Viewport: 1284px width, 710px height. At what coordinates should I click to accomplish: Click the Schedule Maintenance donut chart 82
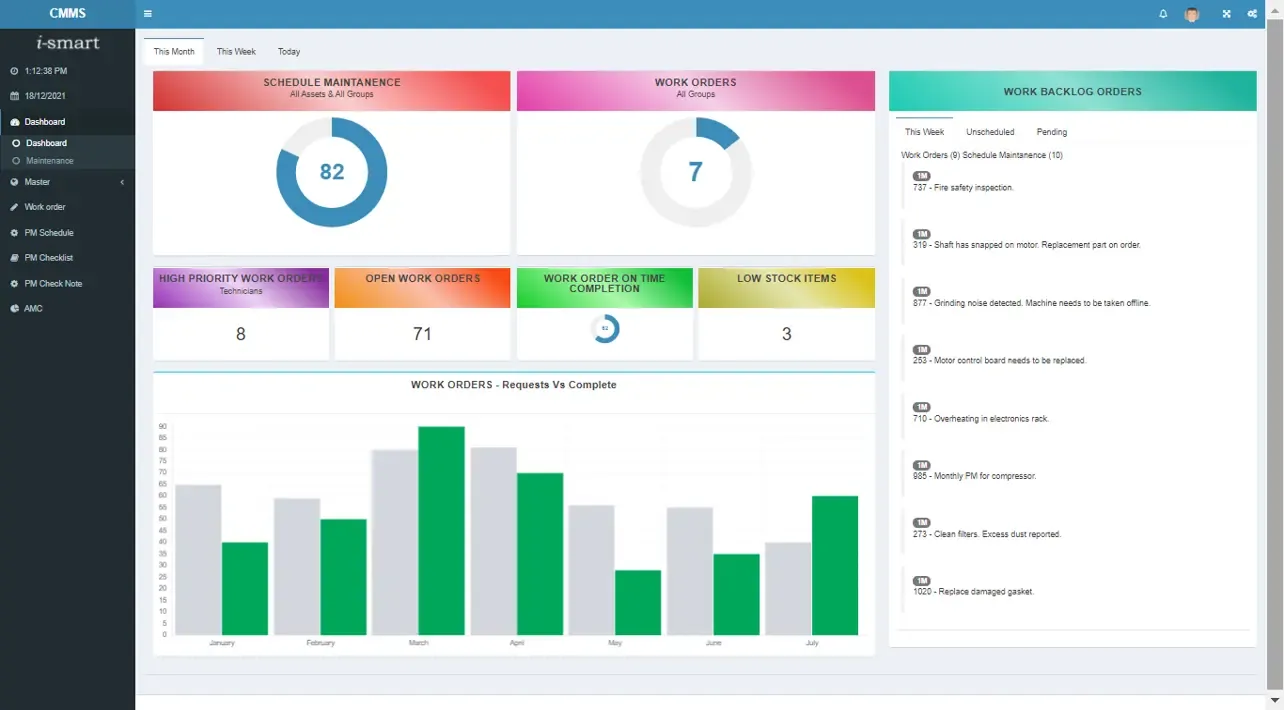pos(331,172)
